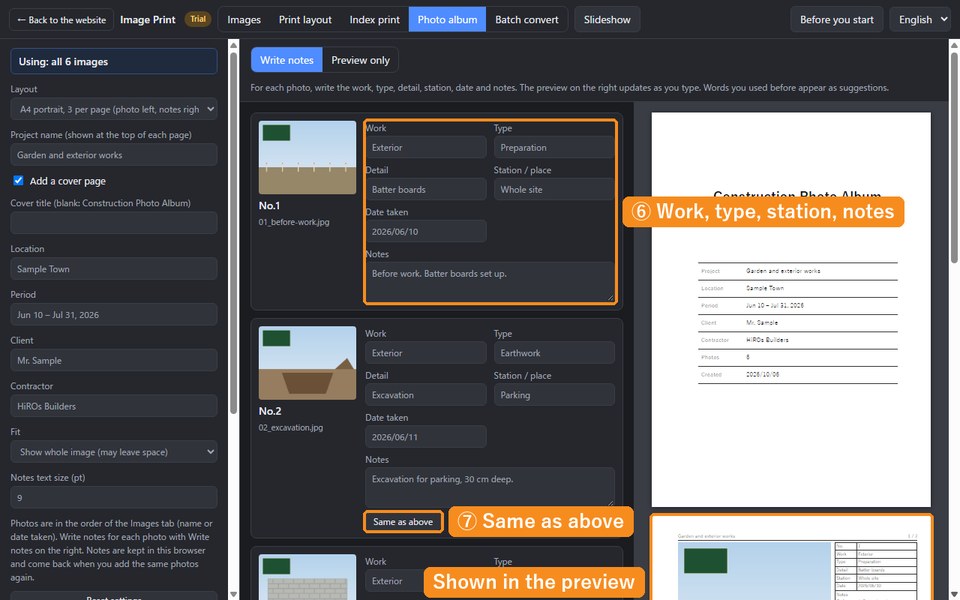This screenshot has width=960, height=600.
Task: Edit No.2 Work field 'Exterior'
Action: pos(426,353)
